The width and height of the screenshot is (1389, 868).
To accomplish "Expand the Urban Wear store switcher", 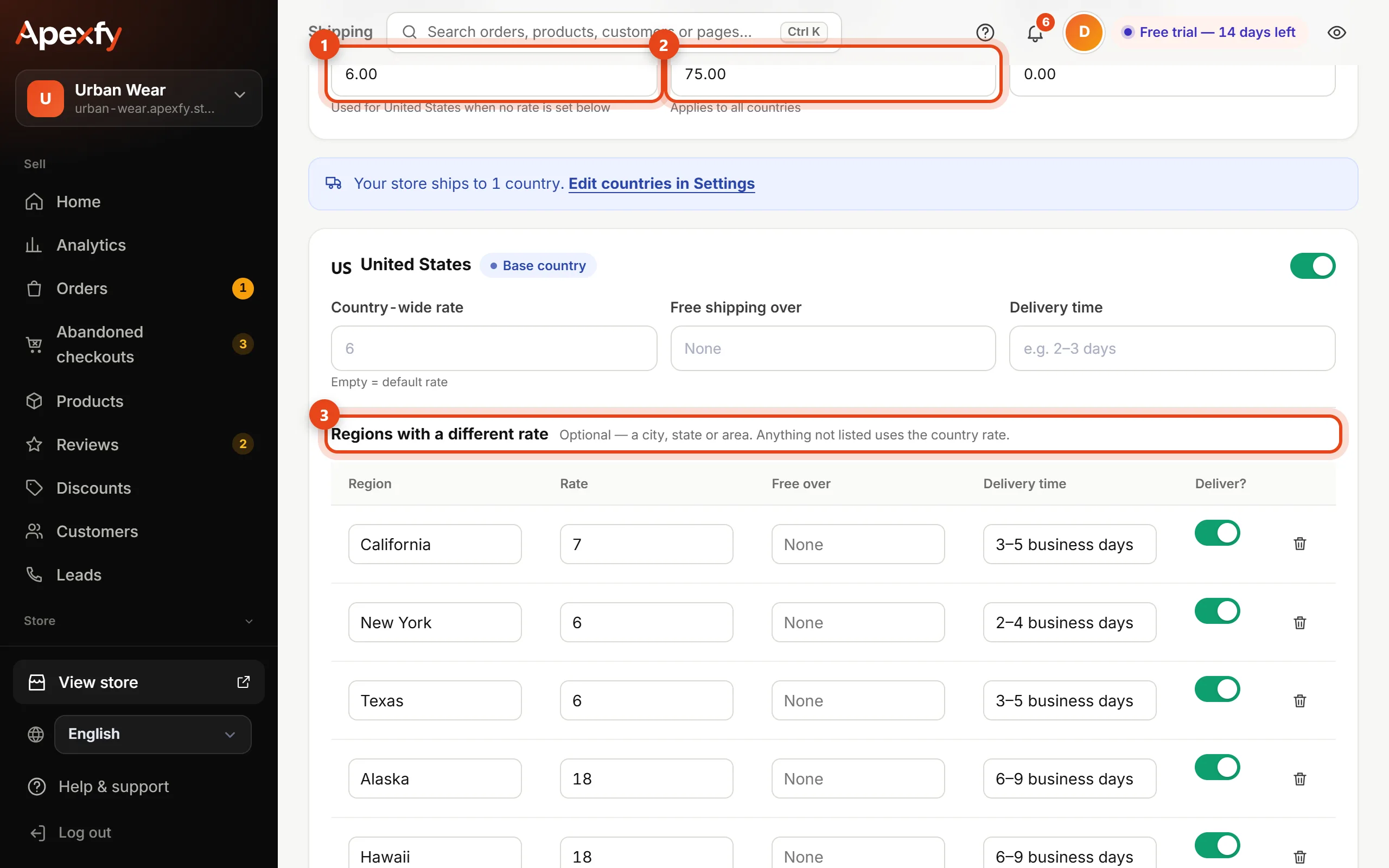I will tap(139, 98).
